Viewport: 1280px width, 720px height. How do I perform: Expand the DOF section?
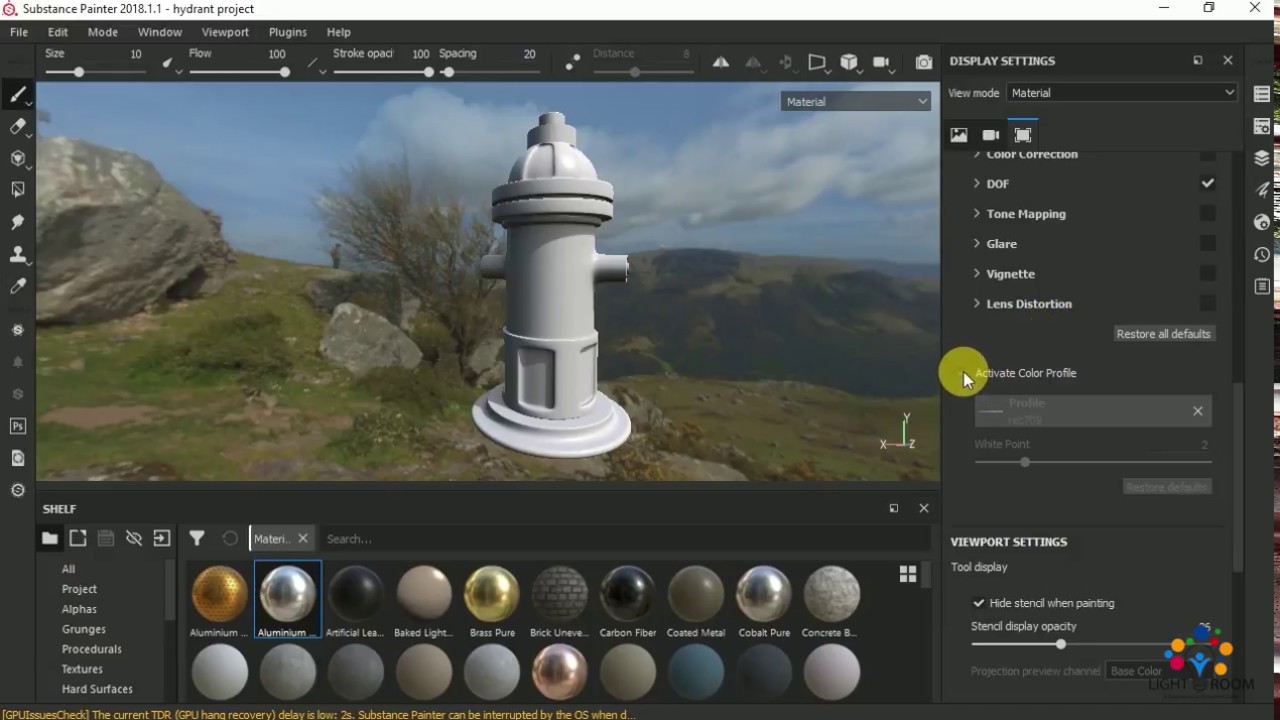[977, 184]
